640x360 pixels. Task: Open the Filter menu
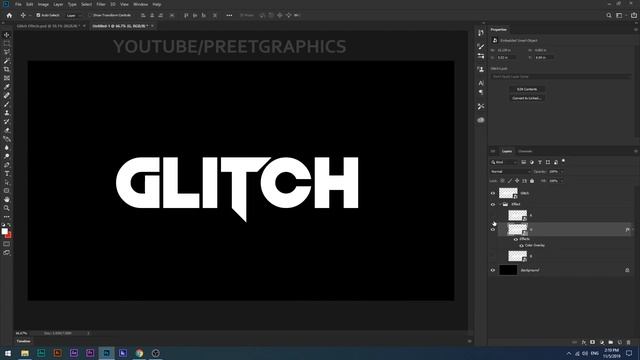[x=101, y=4]
